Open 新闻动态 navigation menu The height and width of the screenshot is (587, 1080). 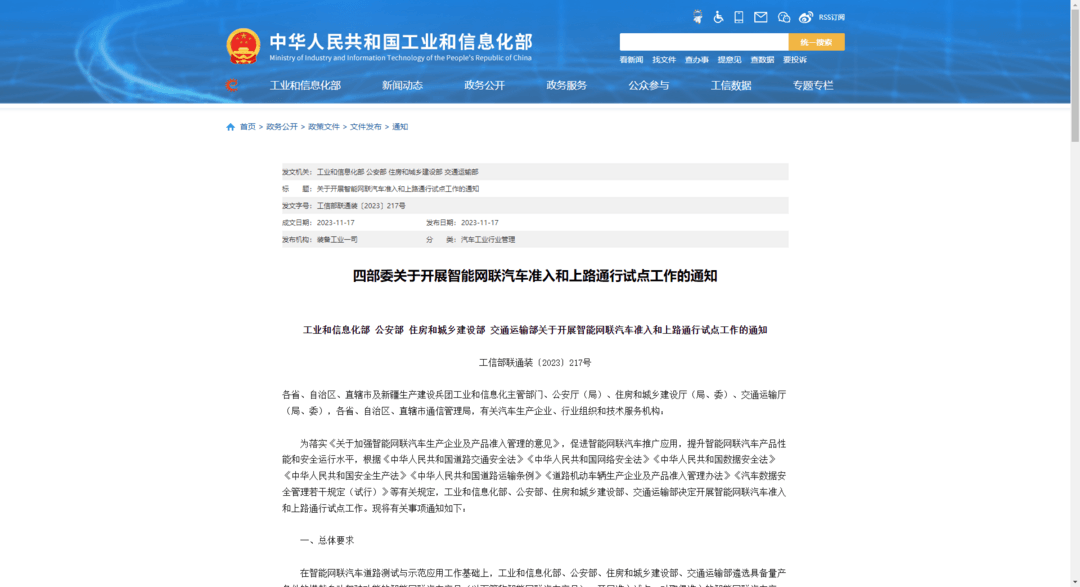[402, 85]
